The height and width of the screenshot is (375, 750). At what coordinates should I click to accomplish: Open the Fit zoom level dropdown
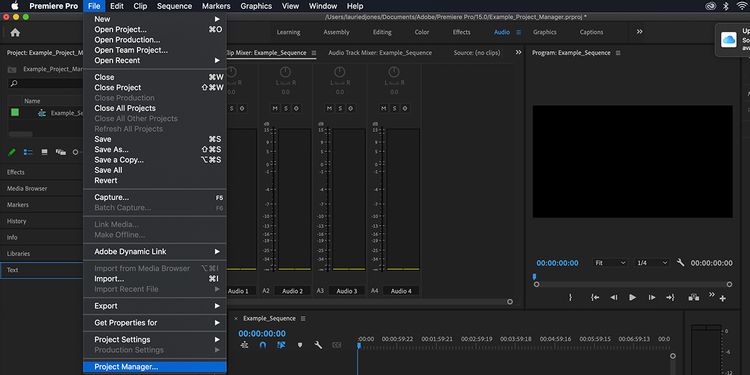click(x=610, y=263)
